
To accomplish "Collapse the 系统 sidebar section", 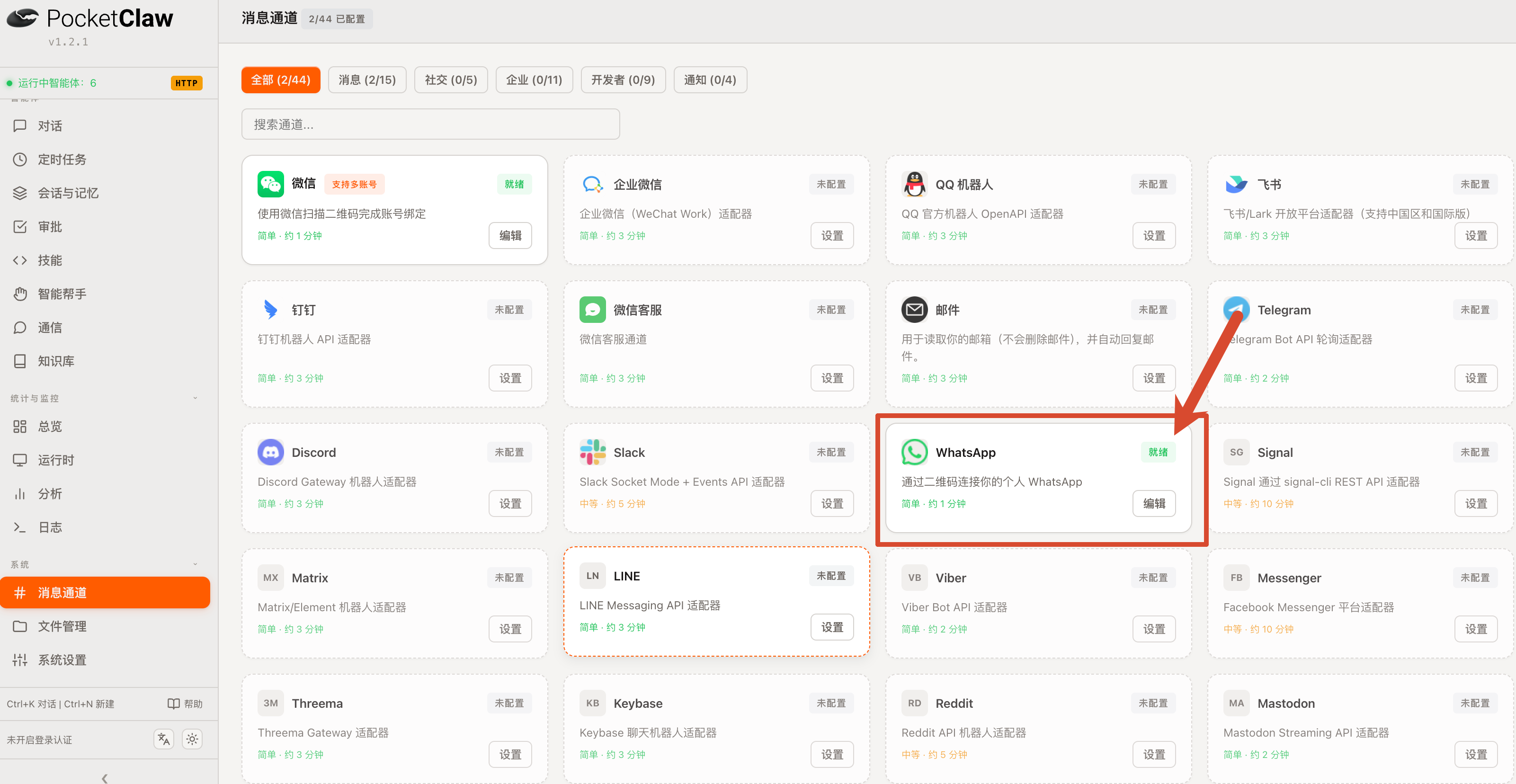I will 196,564.
